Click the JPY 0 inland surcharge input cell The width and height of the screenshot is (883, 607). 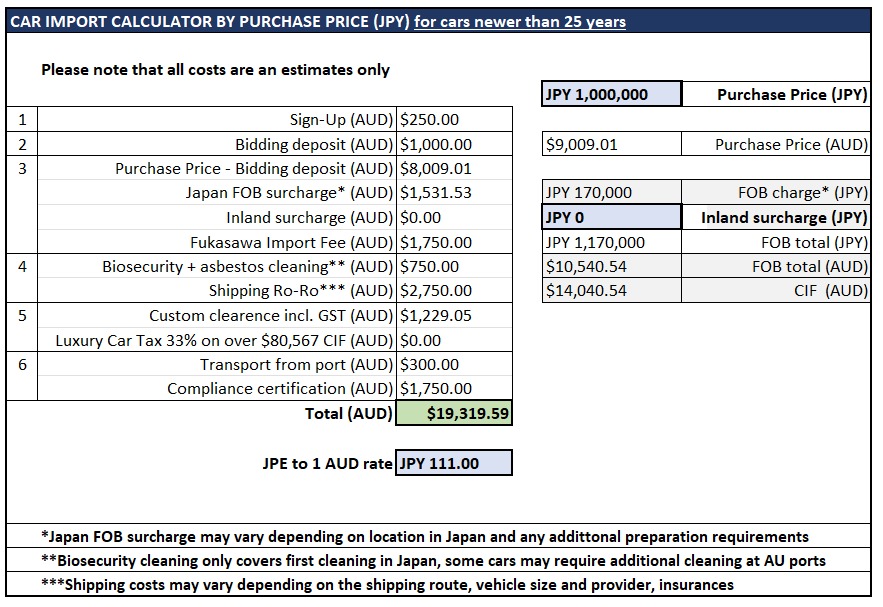612,217
